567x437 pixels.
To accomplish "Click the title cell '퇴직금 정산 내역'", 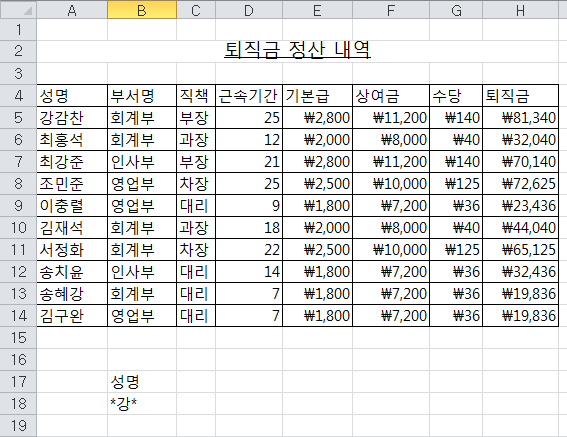I will tap(297, 51).
